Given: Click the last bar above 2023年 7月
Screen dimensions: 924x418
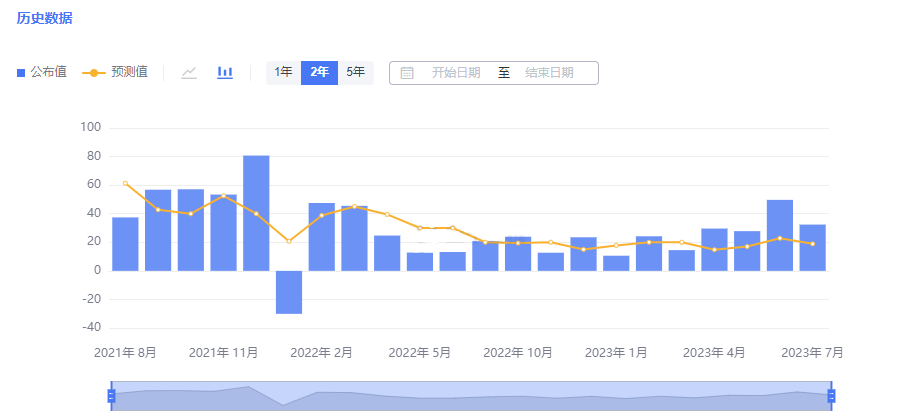Looking at the screenshot, I should point(812,247).
